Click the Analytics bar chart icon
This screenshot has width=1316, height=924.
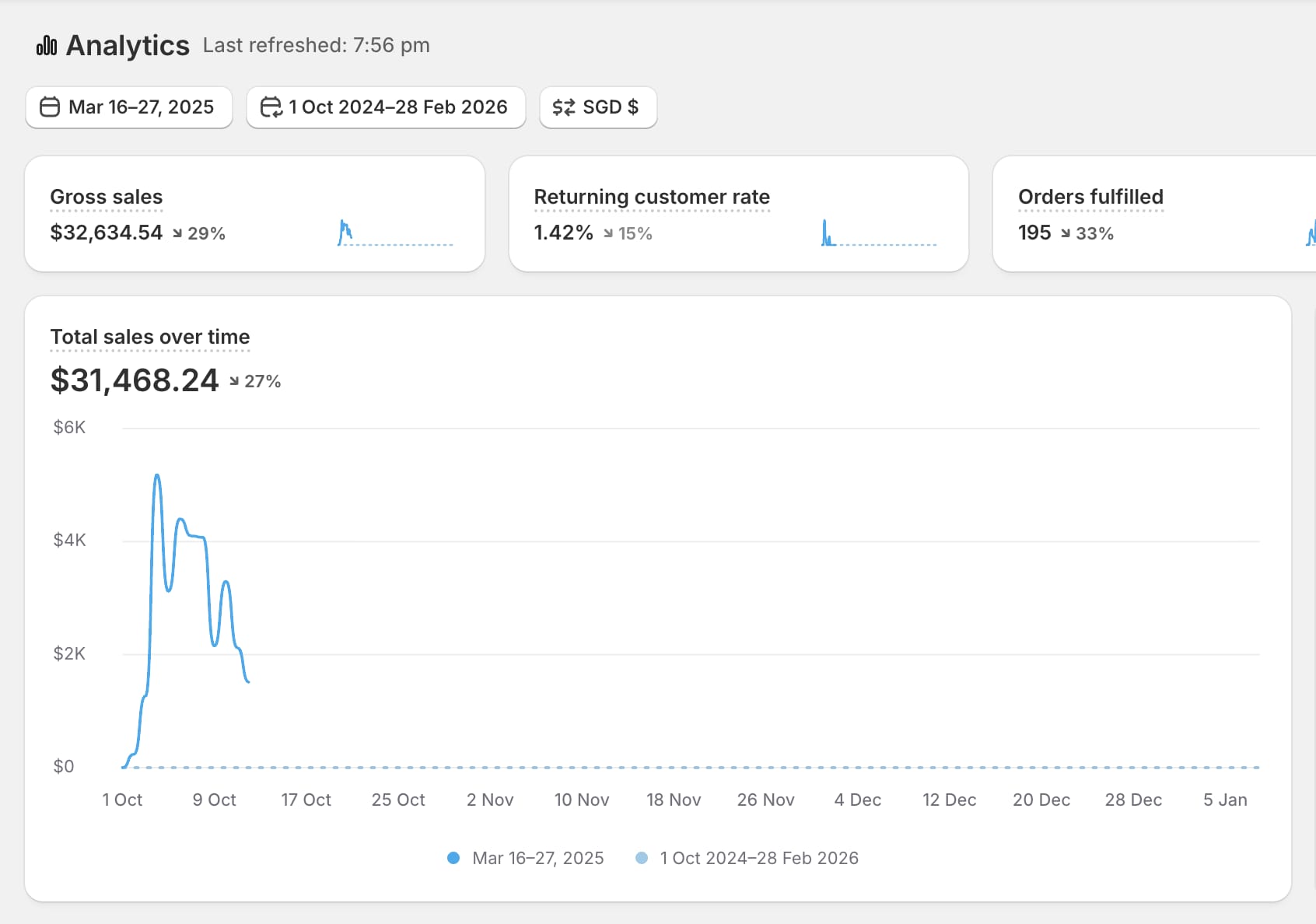pos(47,46)
